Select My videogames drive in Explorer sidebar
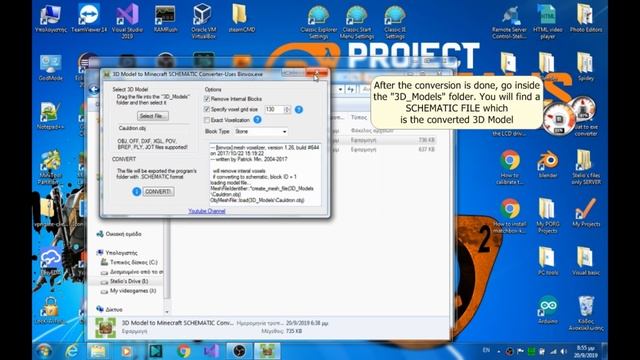Screen dimensions: 640x360 point(133,291)
